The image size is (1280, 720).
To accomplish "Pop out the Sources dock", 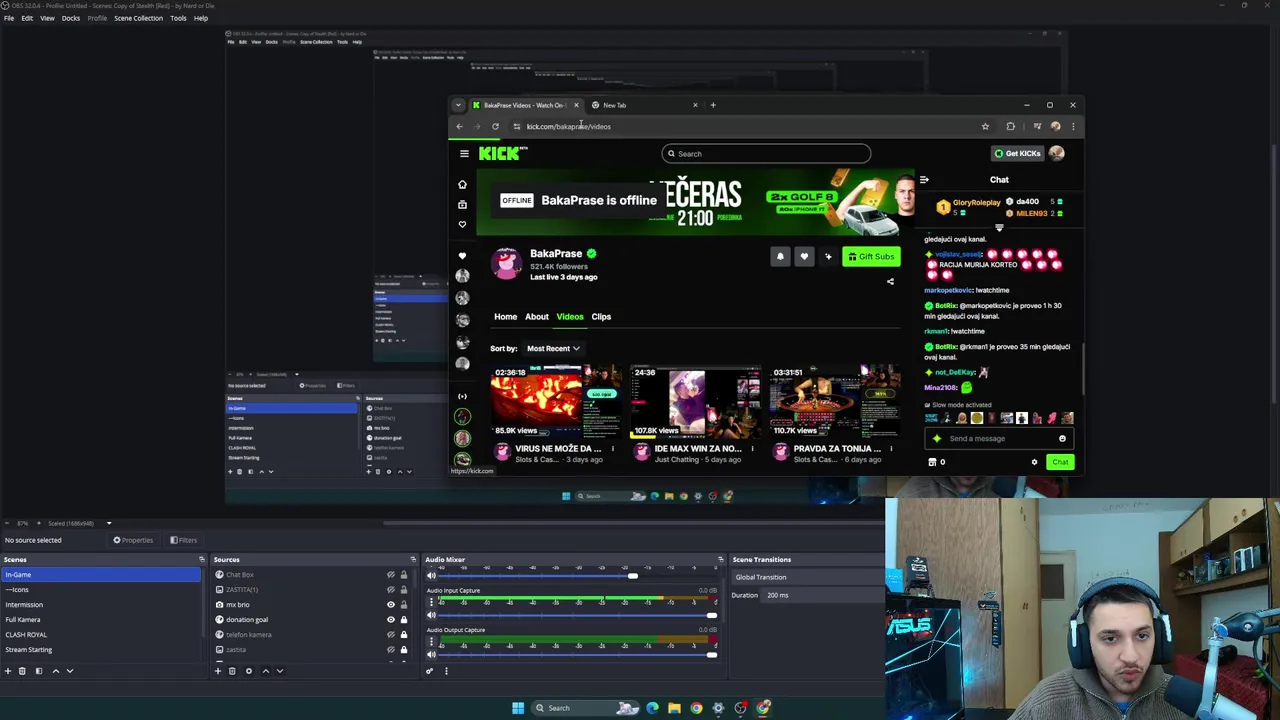I will click(x=413, y=560).
